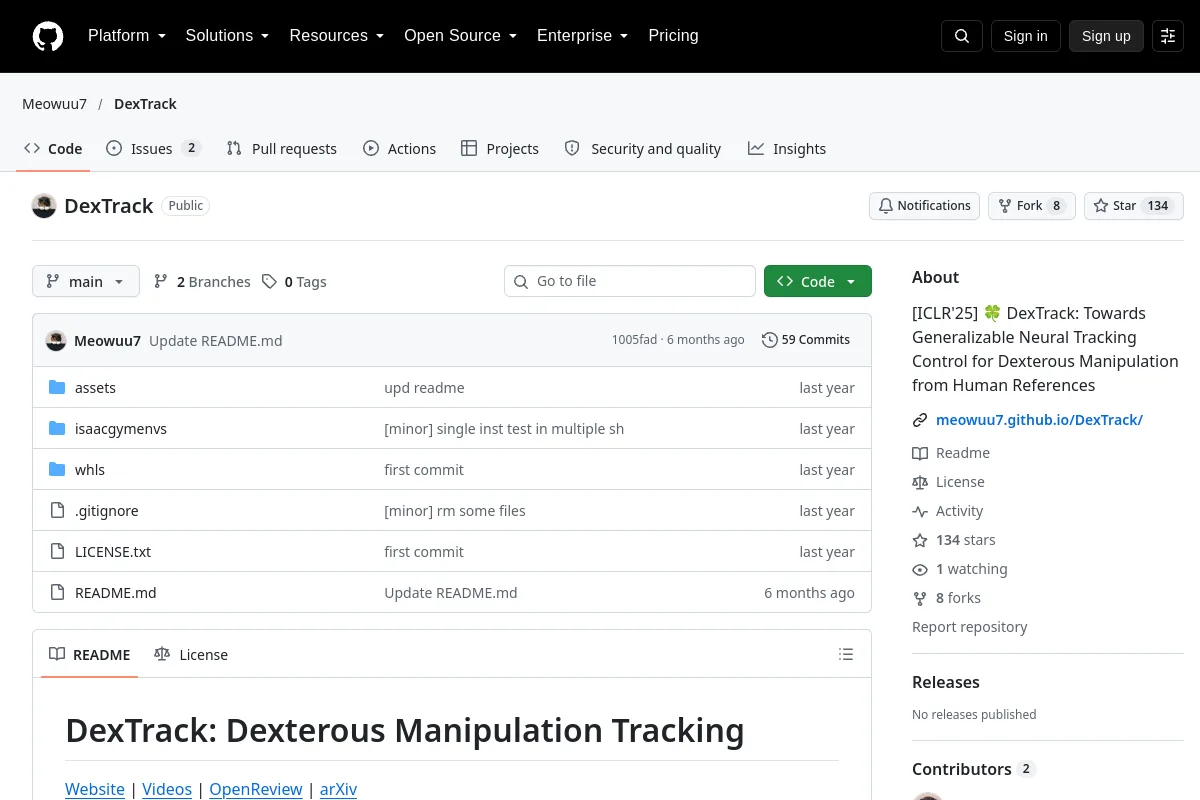Open commit message "[minor] single inst test in multiple sh"
1200x800 pixels.
504,429
